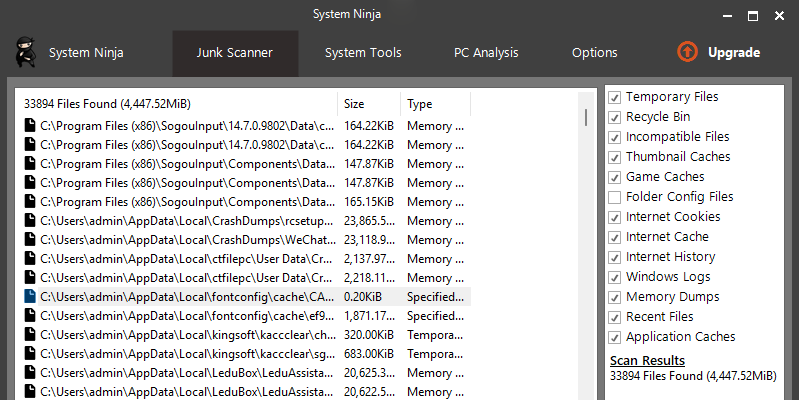Click file icon of 2,218.11 ctfilepc row
Image resolution: width=799 pixels, height=400 pixels.
[31, 278]
